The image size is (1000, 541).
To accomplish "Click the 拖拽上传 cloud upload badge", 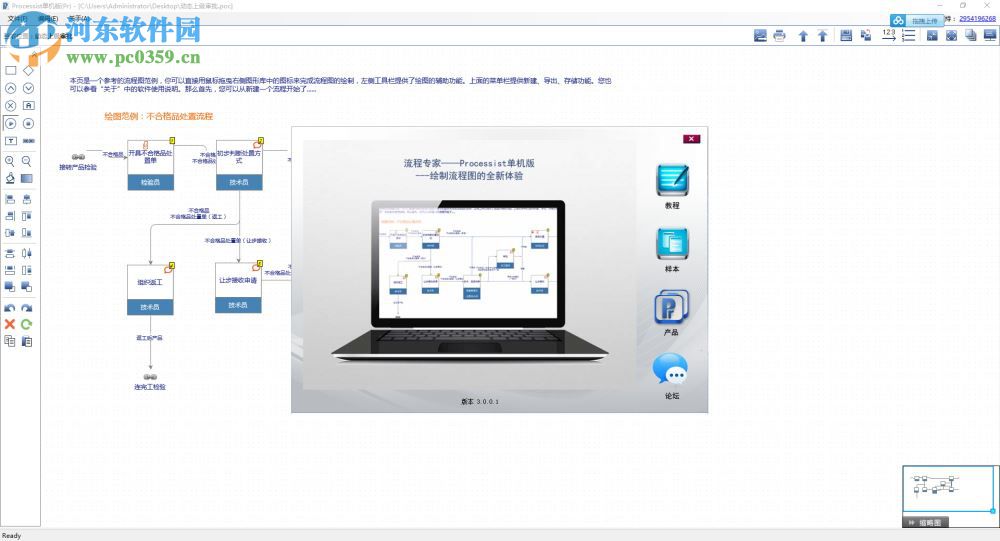I will point(916,20).
